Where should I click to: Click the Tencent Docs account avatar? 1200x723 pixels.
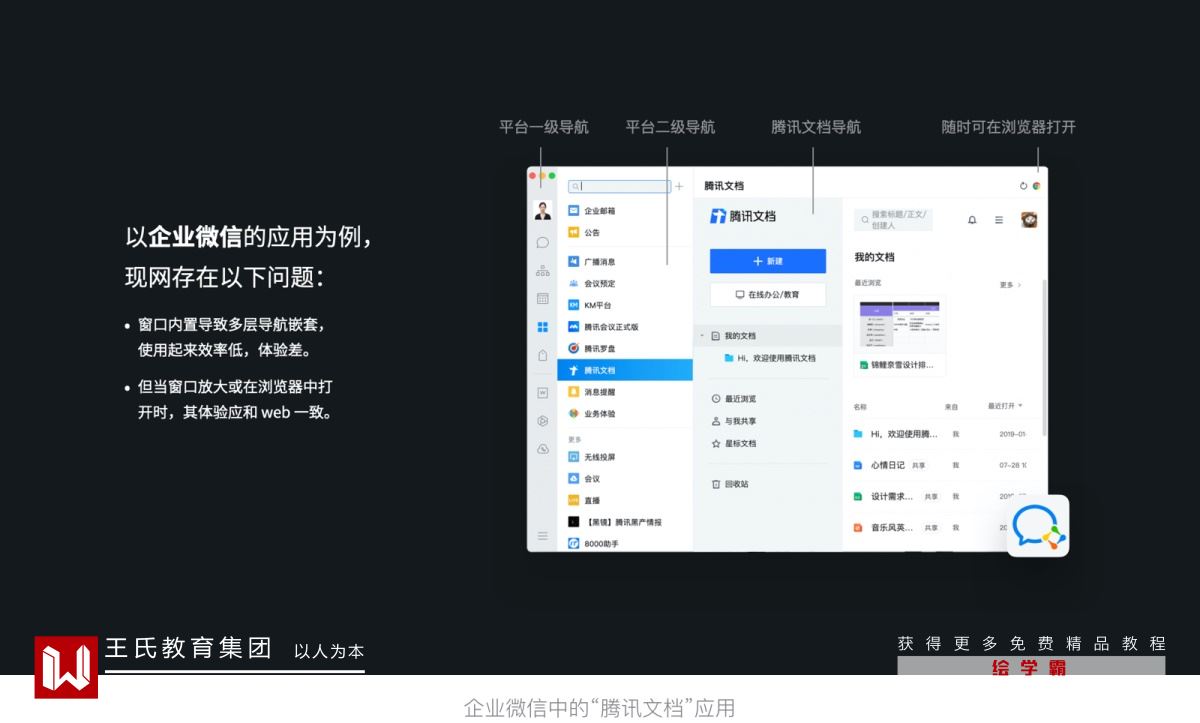tap(1029, 220)
